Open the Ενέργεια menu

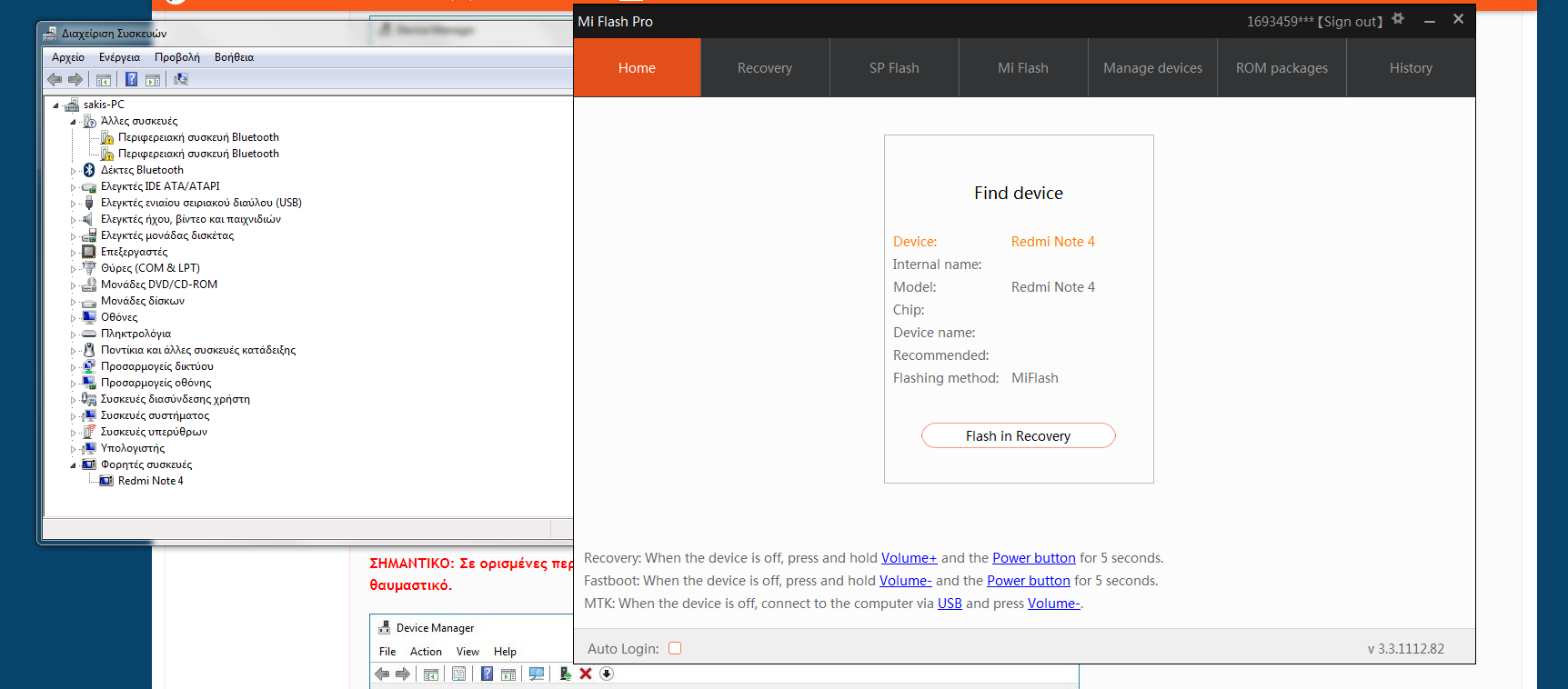click(x=119, y=57)
